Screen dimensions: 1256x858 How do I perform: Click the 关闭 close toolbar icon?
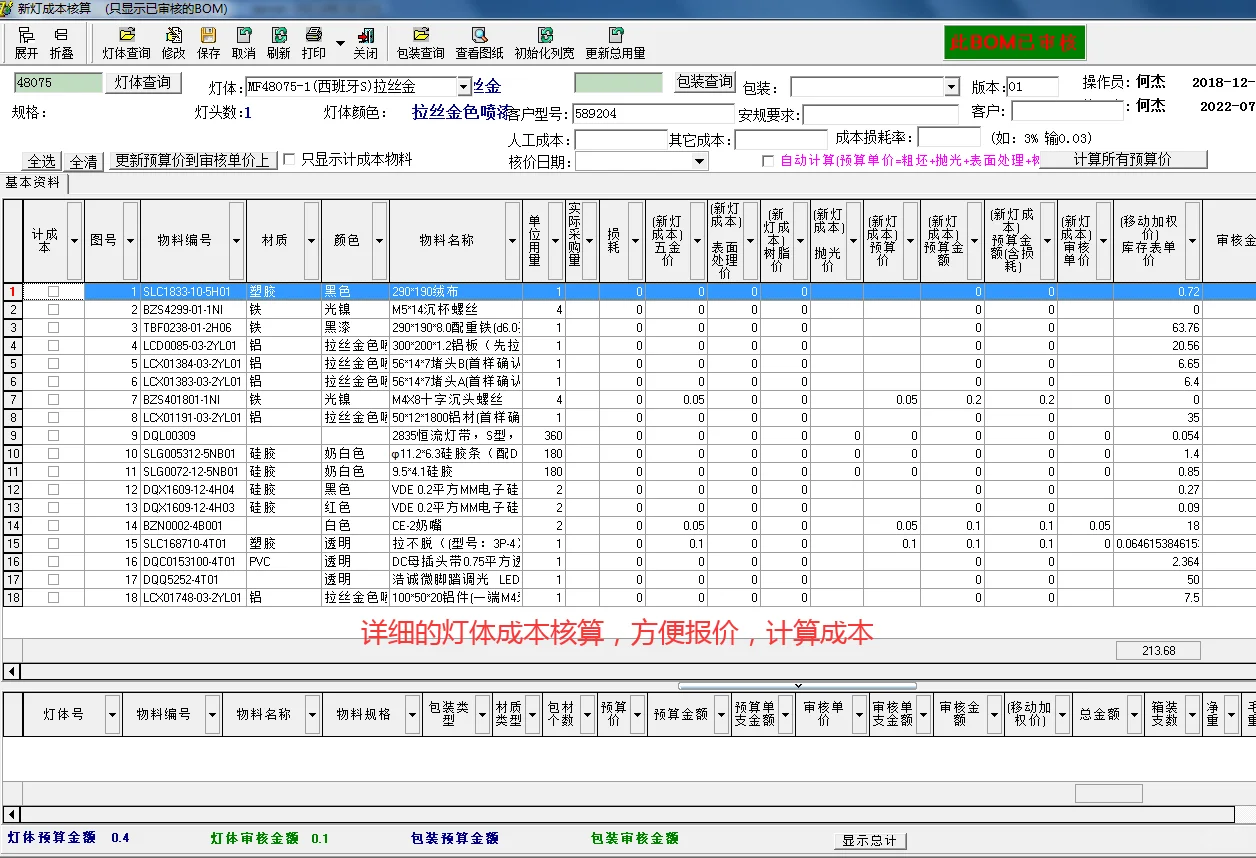point(365,43)
